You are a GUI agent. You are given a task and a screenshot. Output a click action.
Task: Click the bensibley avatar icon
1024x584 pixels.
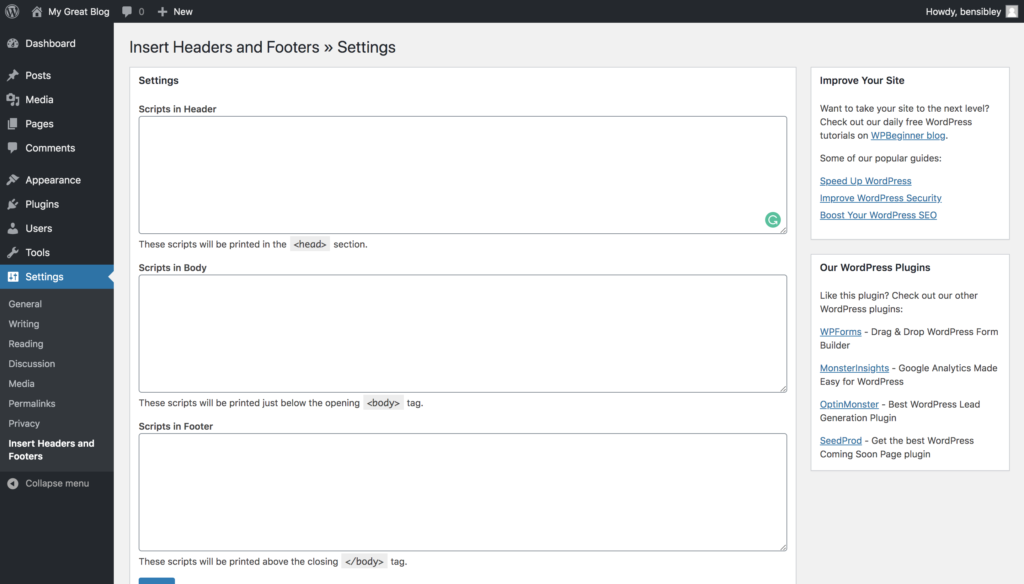[1012, 12]
